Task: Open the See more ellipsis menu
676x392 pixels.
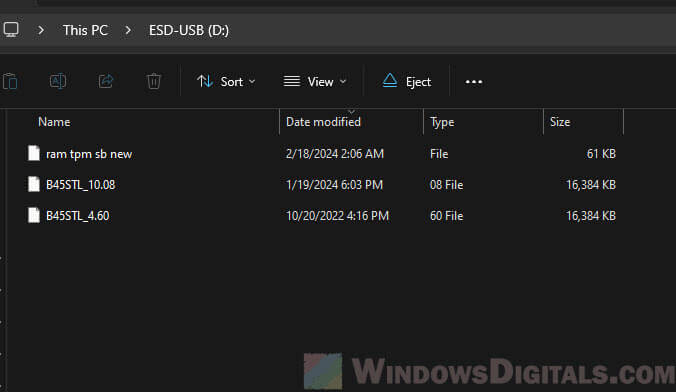Action: click(474, 82)
